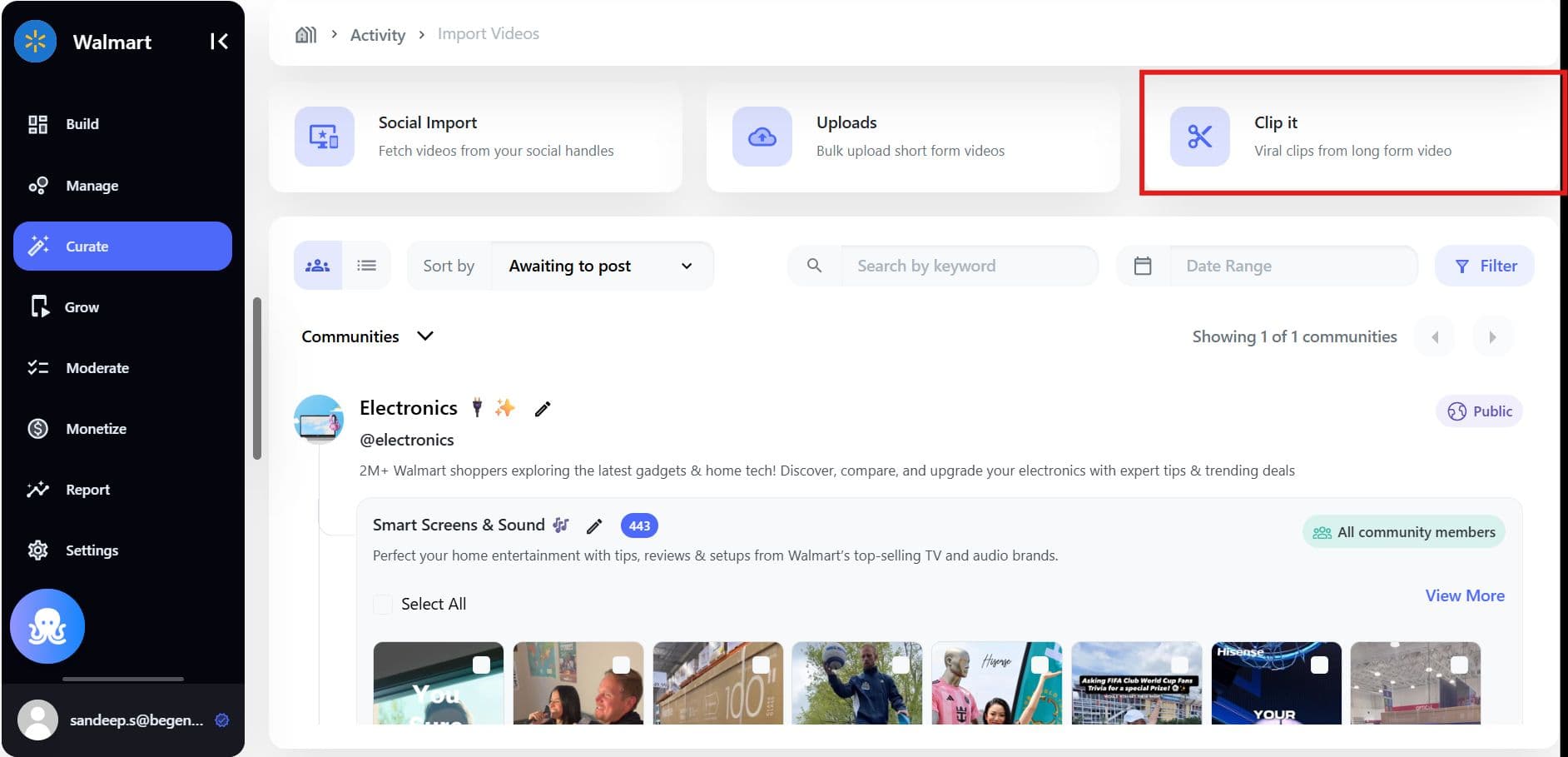Tick checkbox on the 'You' text video
Image resolution: width=1568 pixels, height=757 pixels.
(481, 665)
